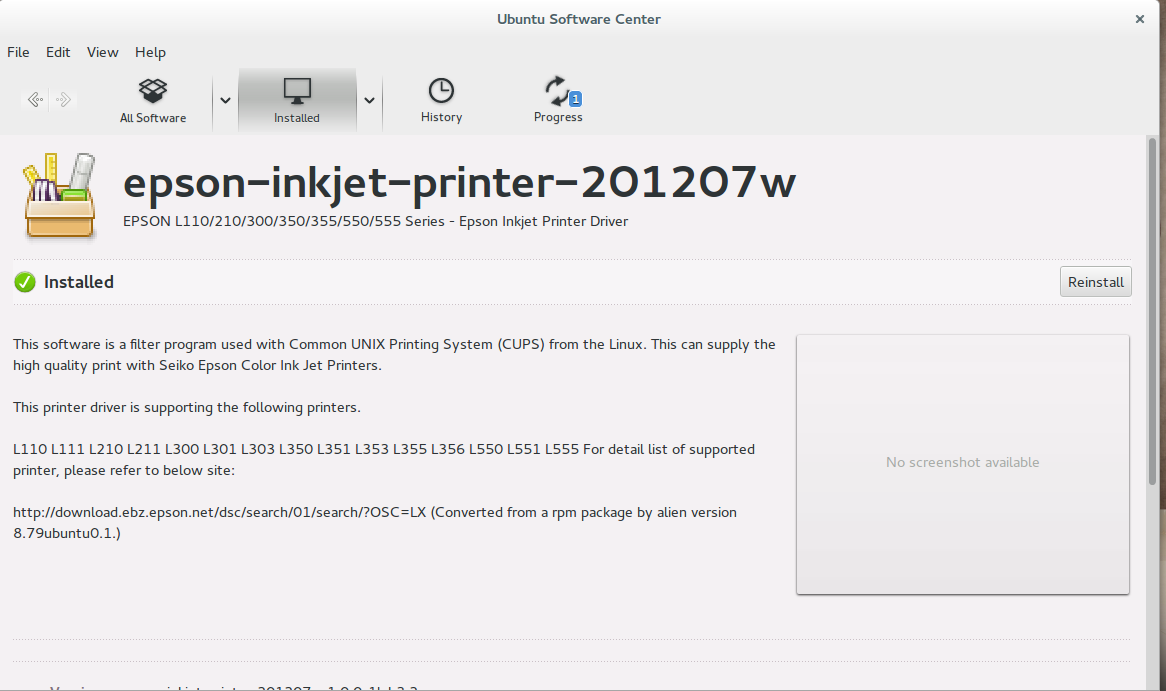
Task: Click 'This printer driver is supporting' paragraph
Action: click(x=187, y=408)
